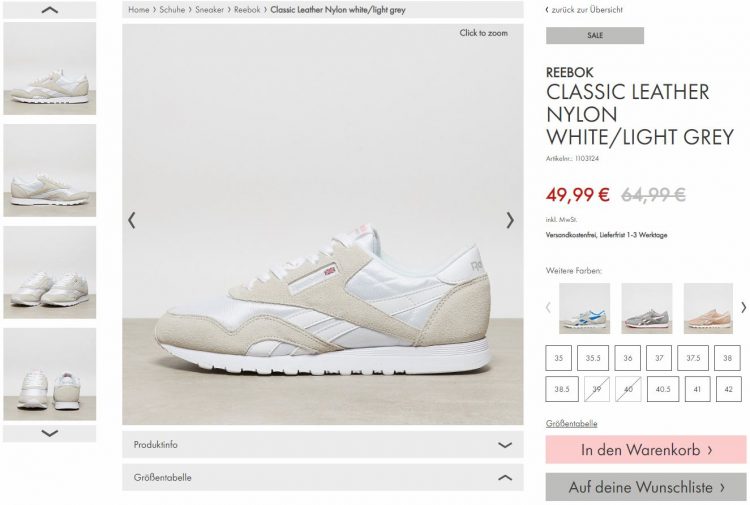This screenshot has width=750, height=505.
Task: Open Schuhe breadcrumb category
Action: (x=172, y=10)
